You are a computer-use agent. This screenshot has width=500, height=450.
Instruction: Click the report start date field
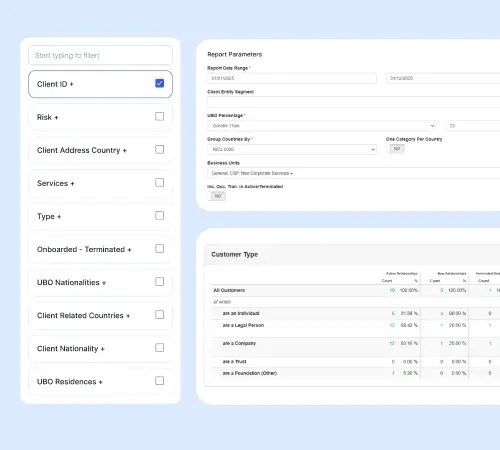coord(292,78)
